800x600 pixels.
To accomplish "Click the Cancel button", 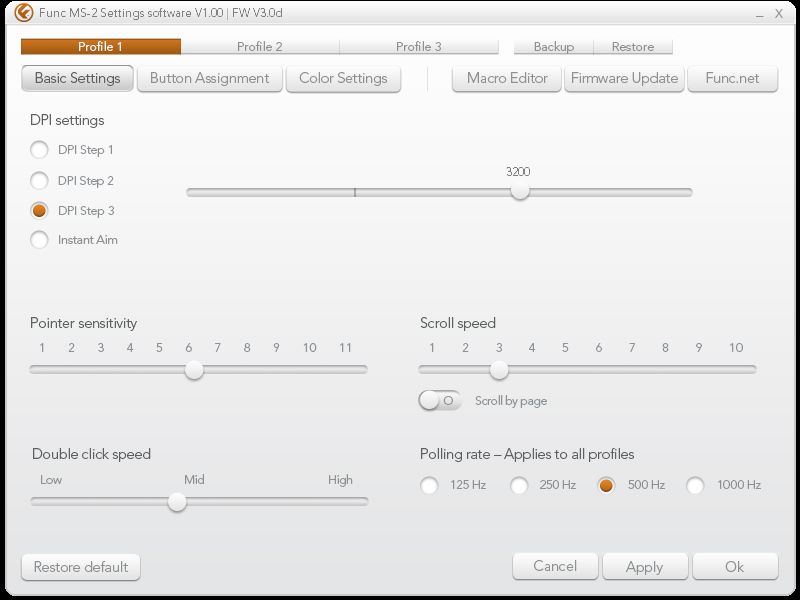I will pos(555,566).
